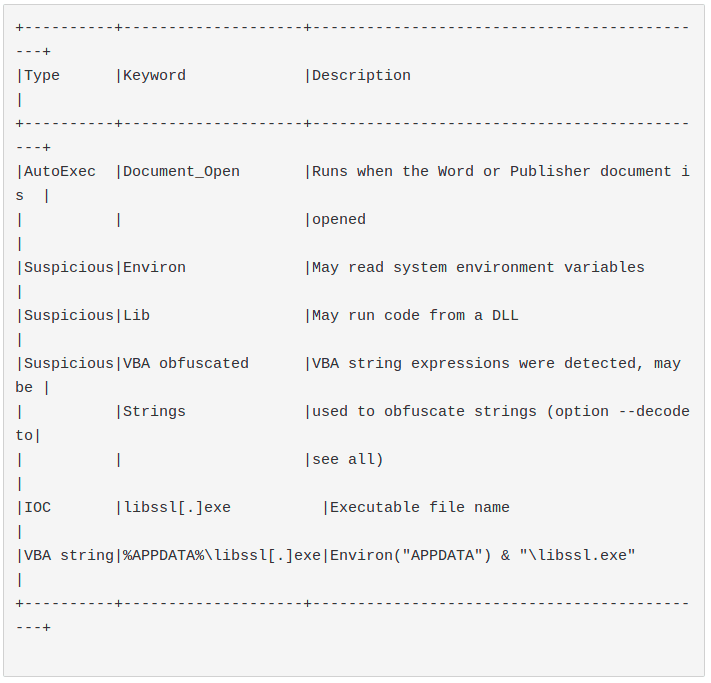Click the 'Lib' keyword
This screenshot has width=711, height=683.
[x=136, y=316]
